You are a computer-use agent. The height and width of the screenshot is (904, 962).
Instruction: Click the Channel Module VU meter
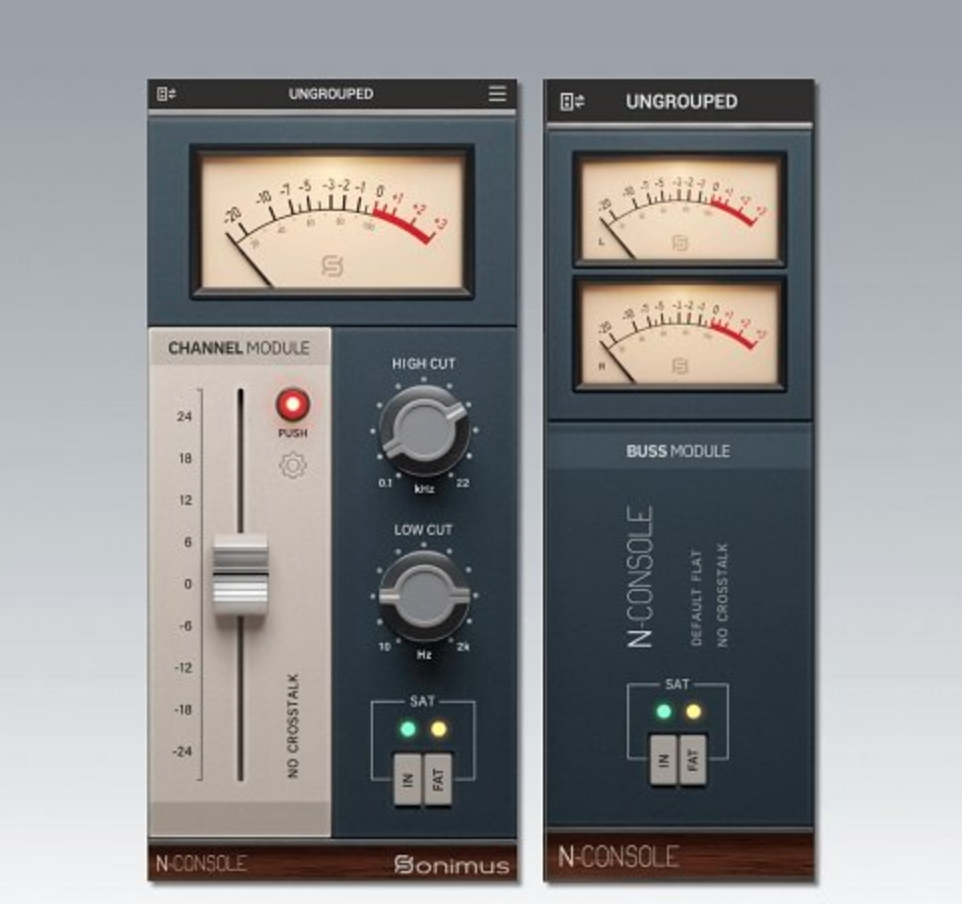332,222
